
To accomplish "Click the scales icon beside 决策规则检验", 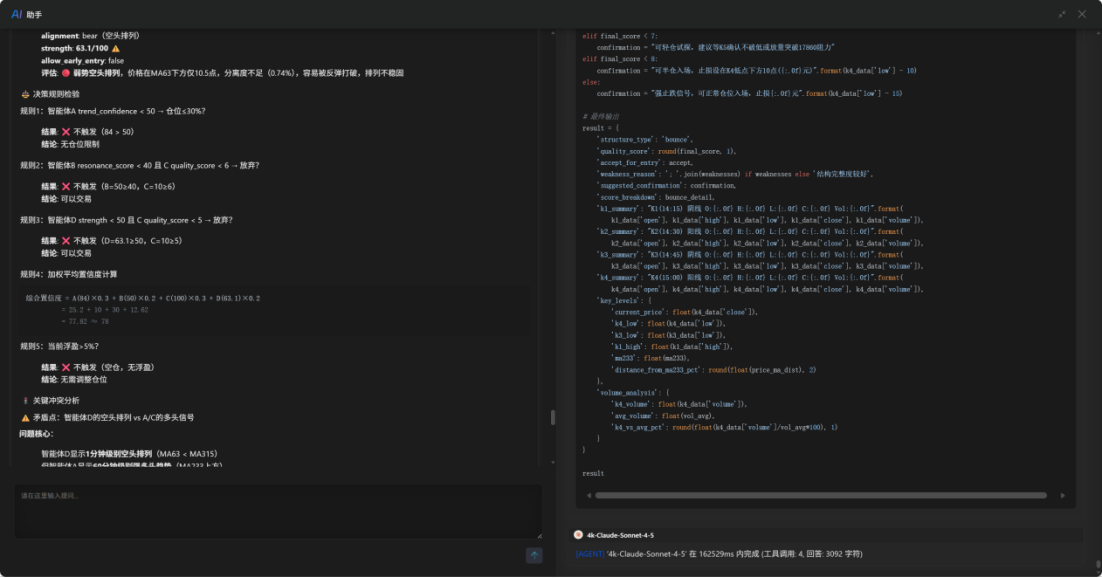I will point(25,93).
